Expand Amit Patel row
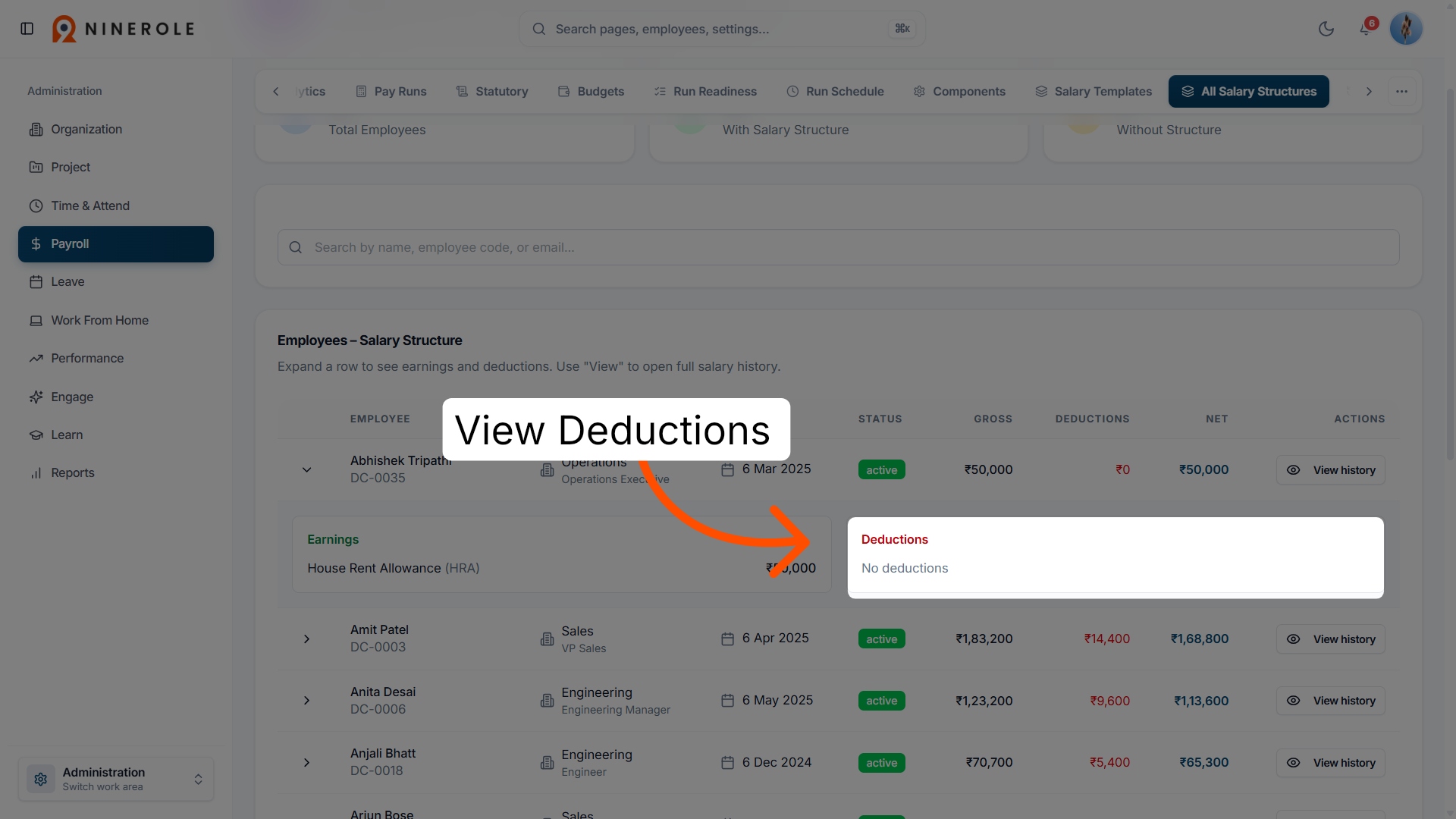The height and width of the screenshot is (819, 1456). tap(306, 639)
